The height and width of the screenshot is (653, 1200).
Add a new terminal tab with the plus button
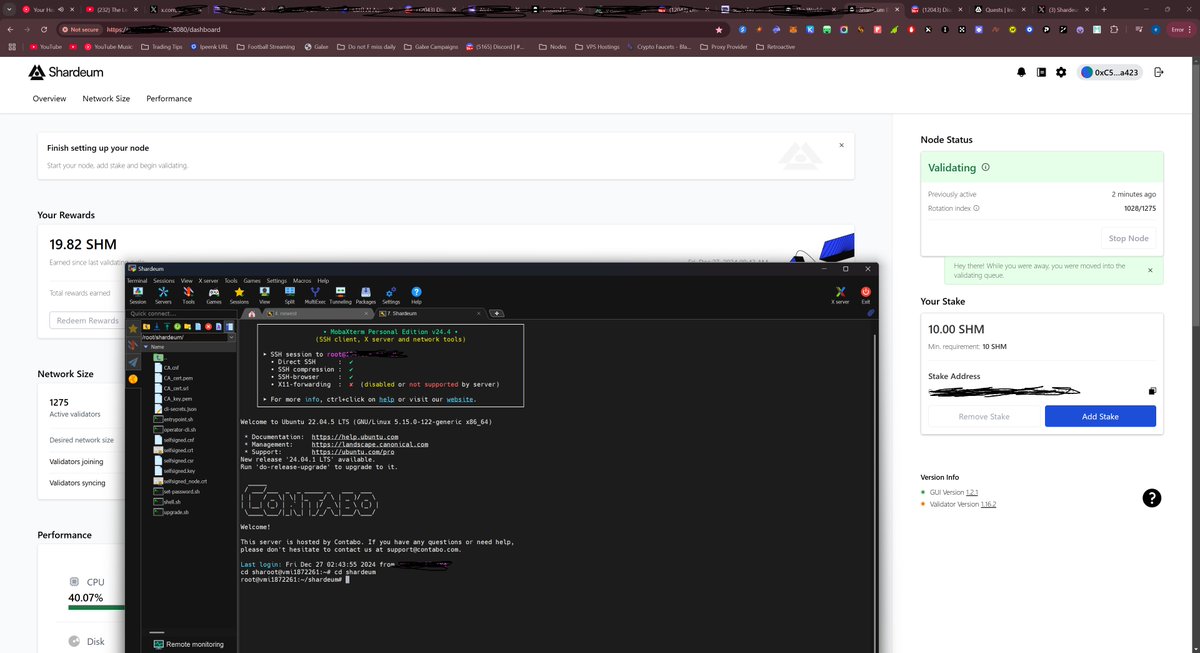pyautogui.click(x=496, y=313)
